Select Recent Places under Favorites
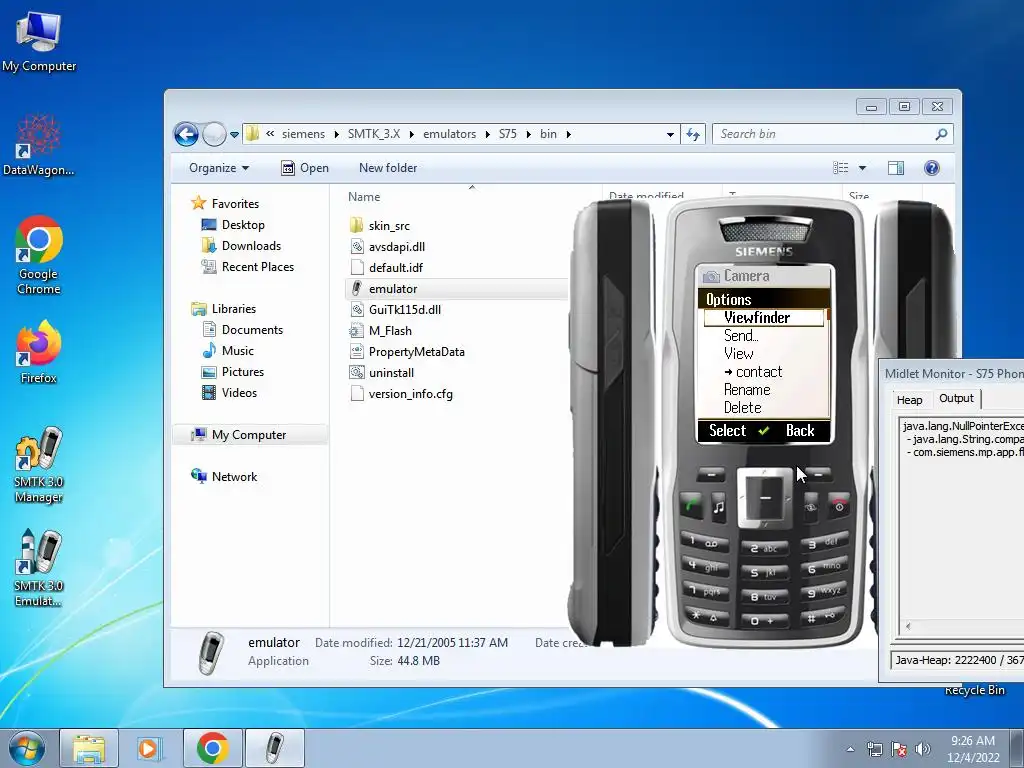Image resolution: width=1024 pixels, height=768 pixels. pyautogui.click(x=248, y=266)
